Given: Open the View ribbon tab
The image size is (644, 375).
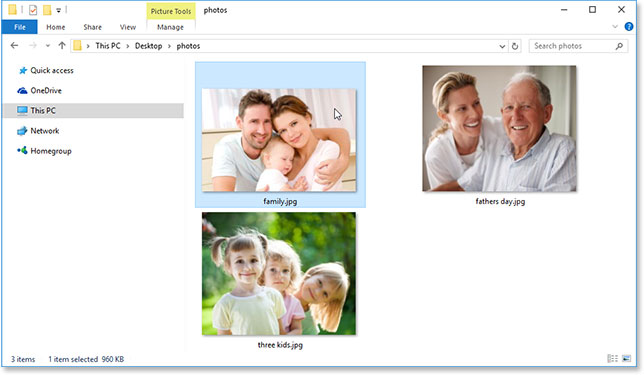Looking at the screenshot, I should tap(128, 27).
